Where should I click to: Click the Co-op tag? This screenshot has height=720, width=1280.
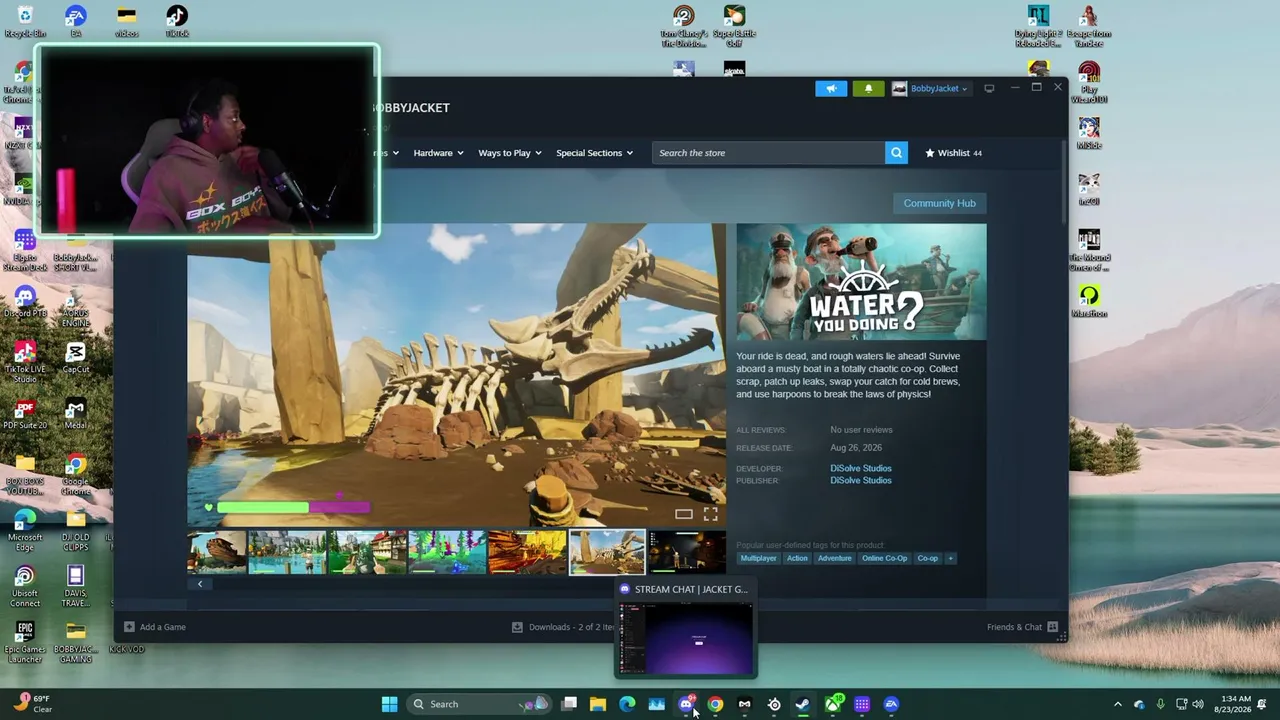pos(927,558)
